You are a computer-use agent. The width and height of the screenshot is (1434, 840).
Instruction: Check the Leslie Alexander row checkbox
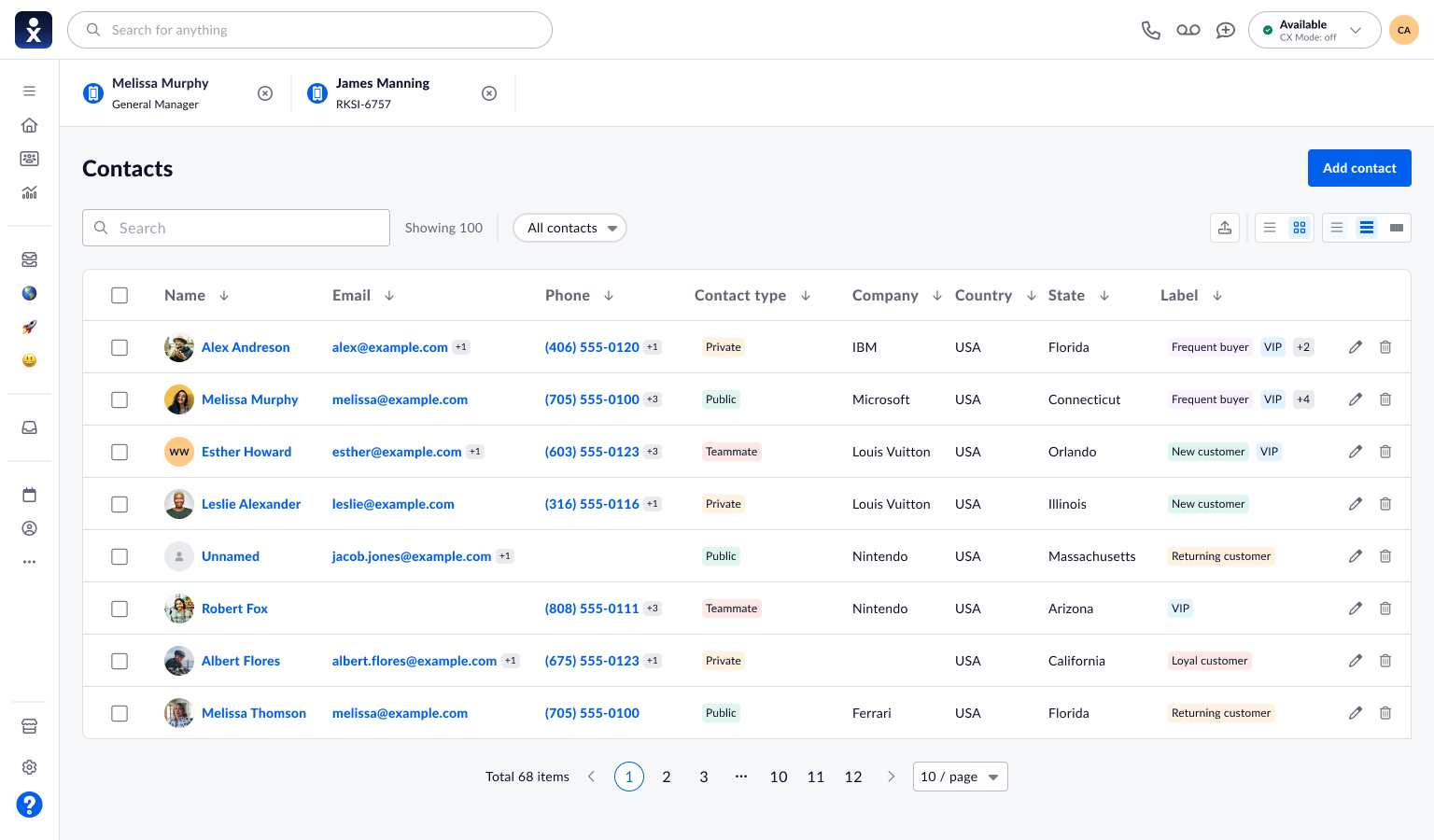[119, 504]
